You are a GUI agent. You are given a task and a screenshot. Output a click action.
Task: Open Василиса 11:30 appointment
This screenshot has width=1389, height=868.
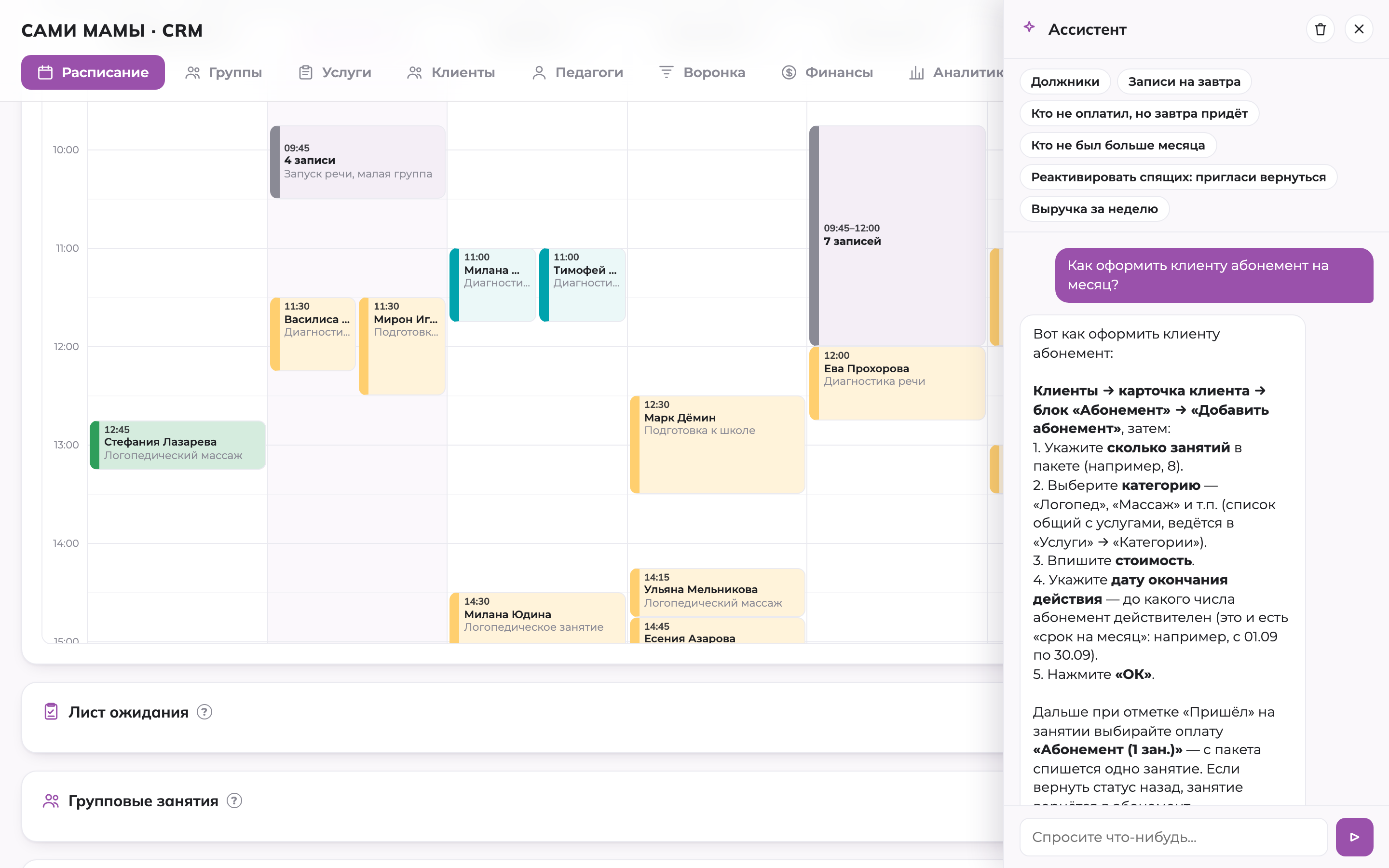313,334
